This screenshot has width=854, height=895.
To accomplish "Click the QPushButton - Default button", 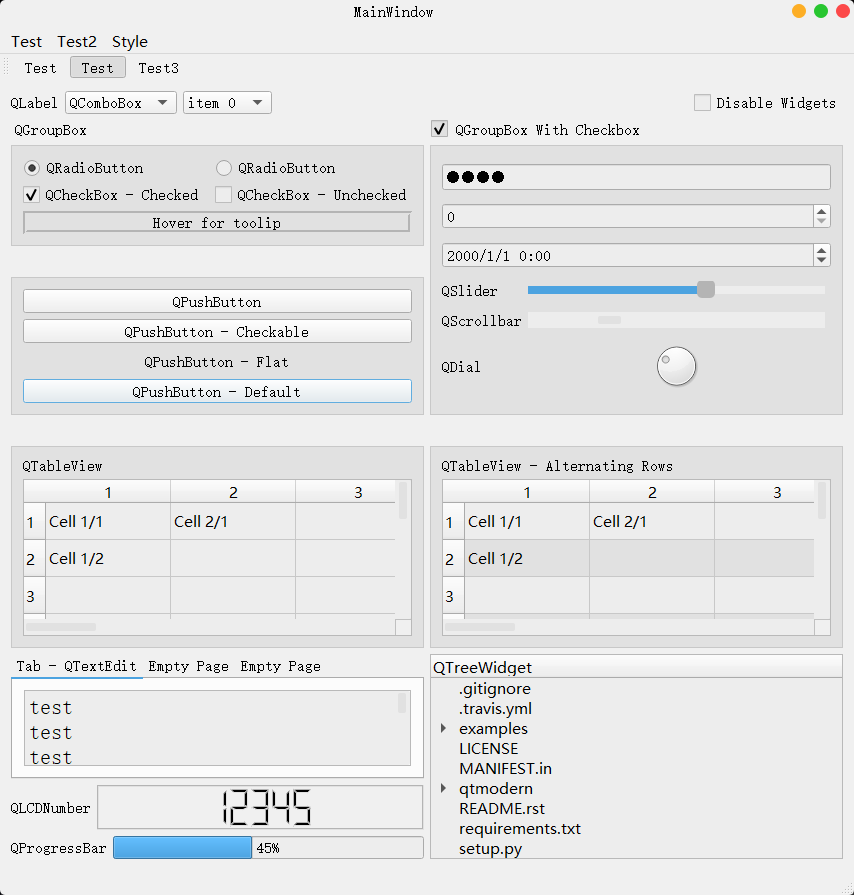I will [x=217, y=392].
